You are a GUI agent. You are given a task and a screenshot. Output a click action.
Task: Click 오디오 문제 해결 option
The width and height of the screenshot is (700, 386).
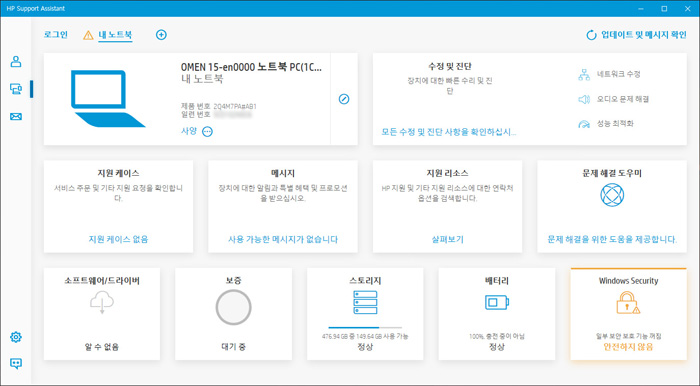tap(623, 99)
